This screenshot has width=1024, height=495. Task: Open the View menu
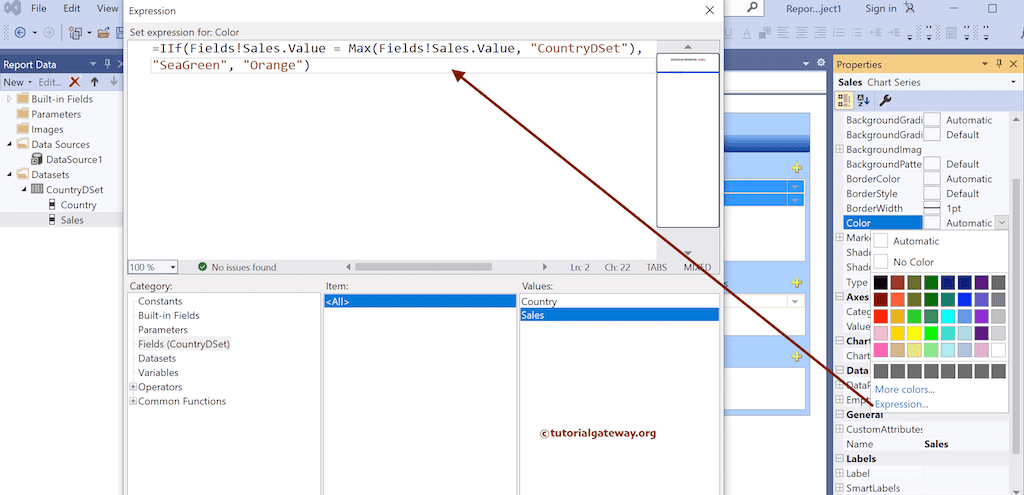108,8
